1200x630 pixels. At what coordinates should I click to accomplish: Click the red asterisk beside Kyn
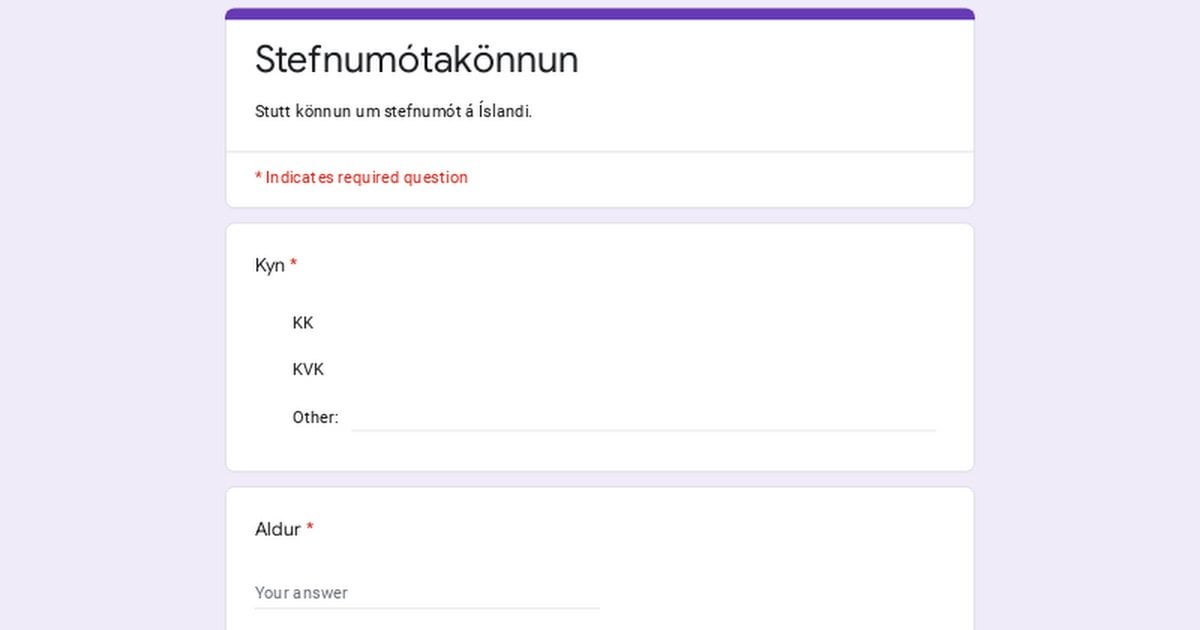click(294, 264)
